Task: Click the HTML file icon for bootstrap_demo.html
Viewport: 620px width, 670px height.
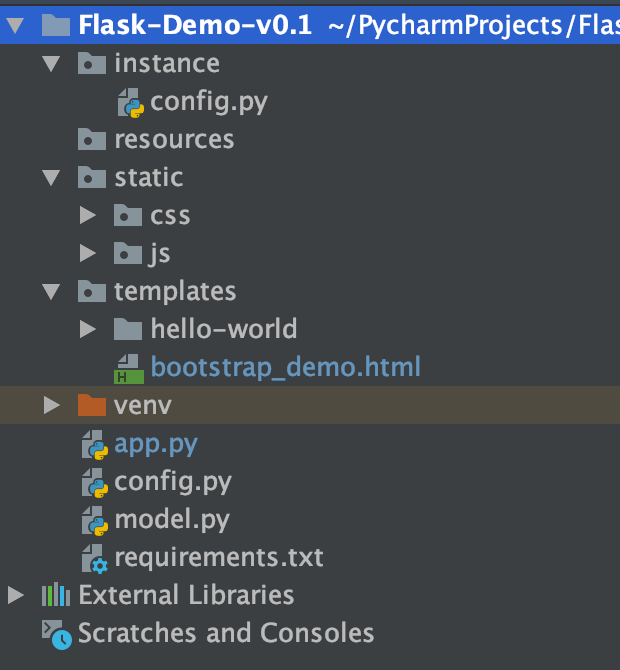Action: 129,369
